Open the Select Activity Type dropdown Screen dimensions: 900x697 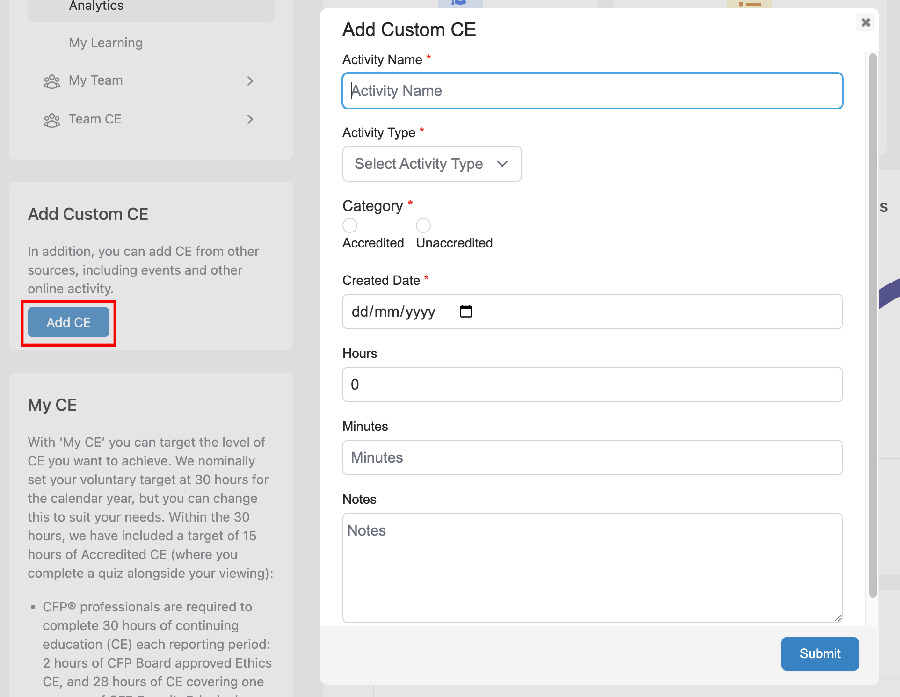[x=431, y=164]
